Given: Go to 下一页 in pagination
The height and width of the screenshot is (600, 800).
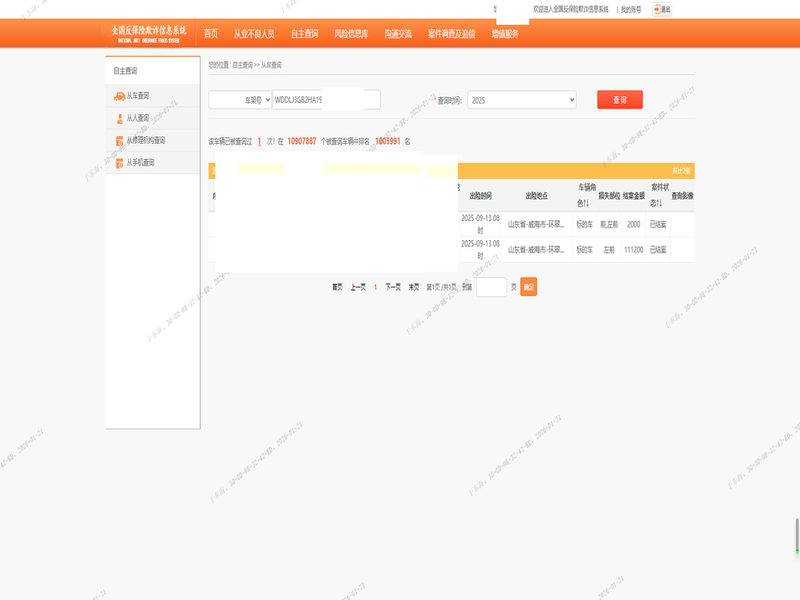Looking at the screenshot, I should pyautogui.click(x=393, y=287).
